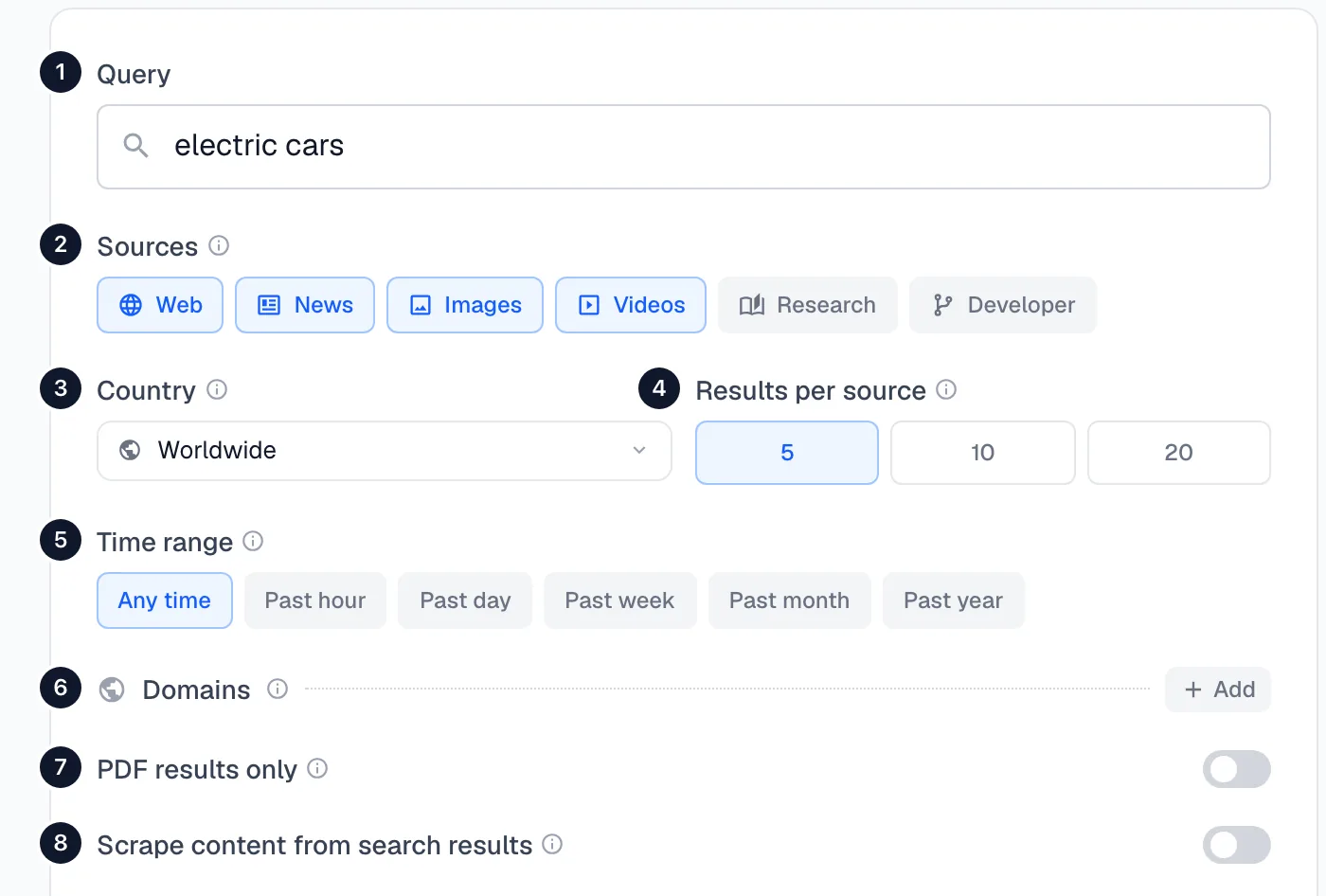
Task: Click the PDF results only info icon
Action: [x=317, y=769]
